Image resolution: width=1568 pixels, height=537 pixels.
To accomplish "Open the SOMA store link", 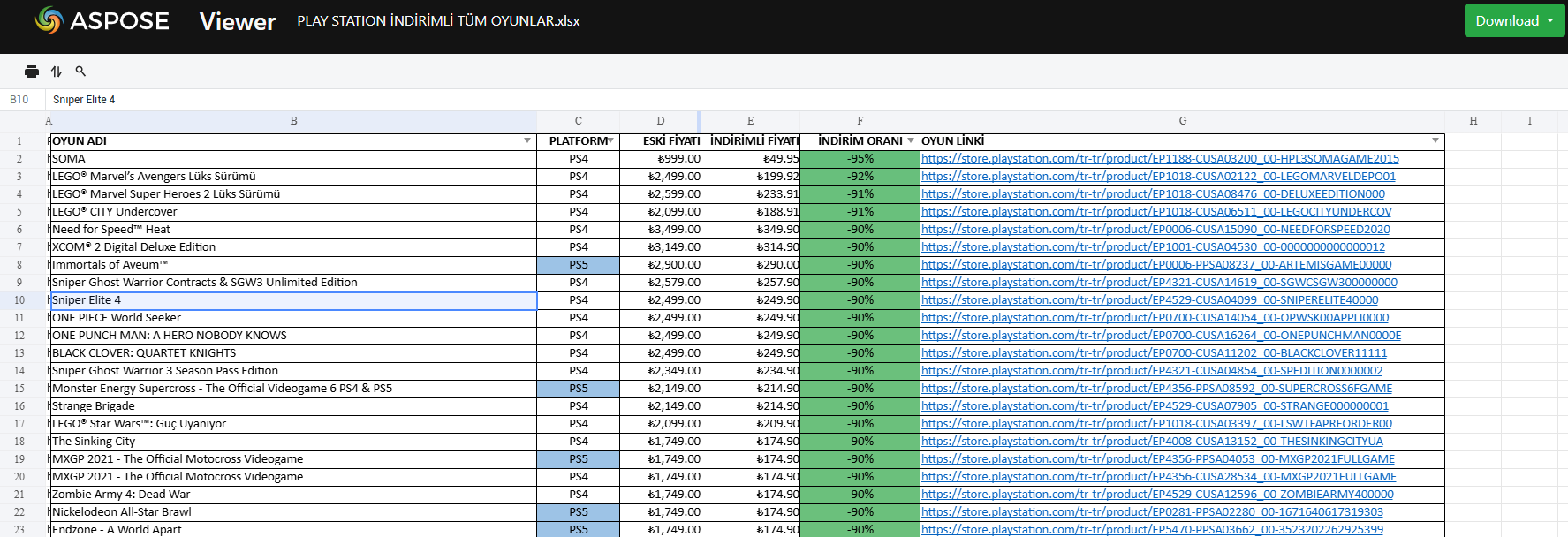I will pos(1160,159).
